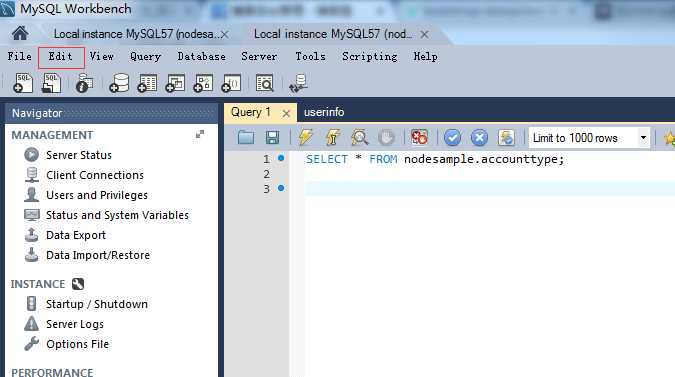Open the Server menu
Screen dimensions: 675x377
pos(259,56)
